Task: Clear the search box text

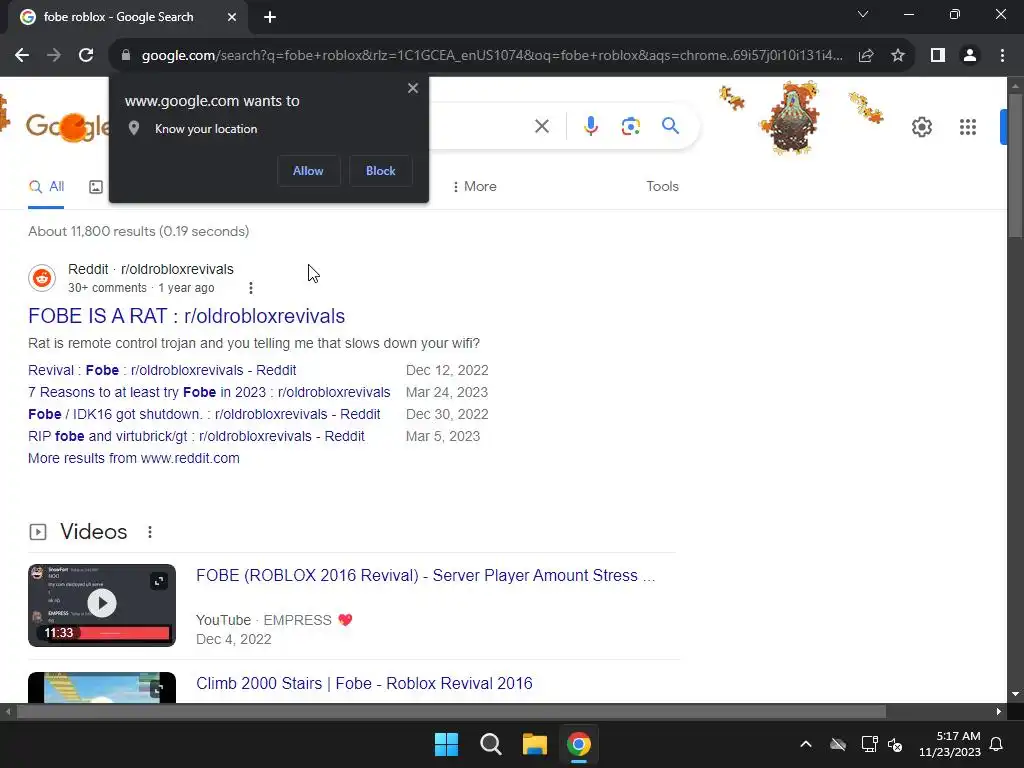Action: point(542,126)
